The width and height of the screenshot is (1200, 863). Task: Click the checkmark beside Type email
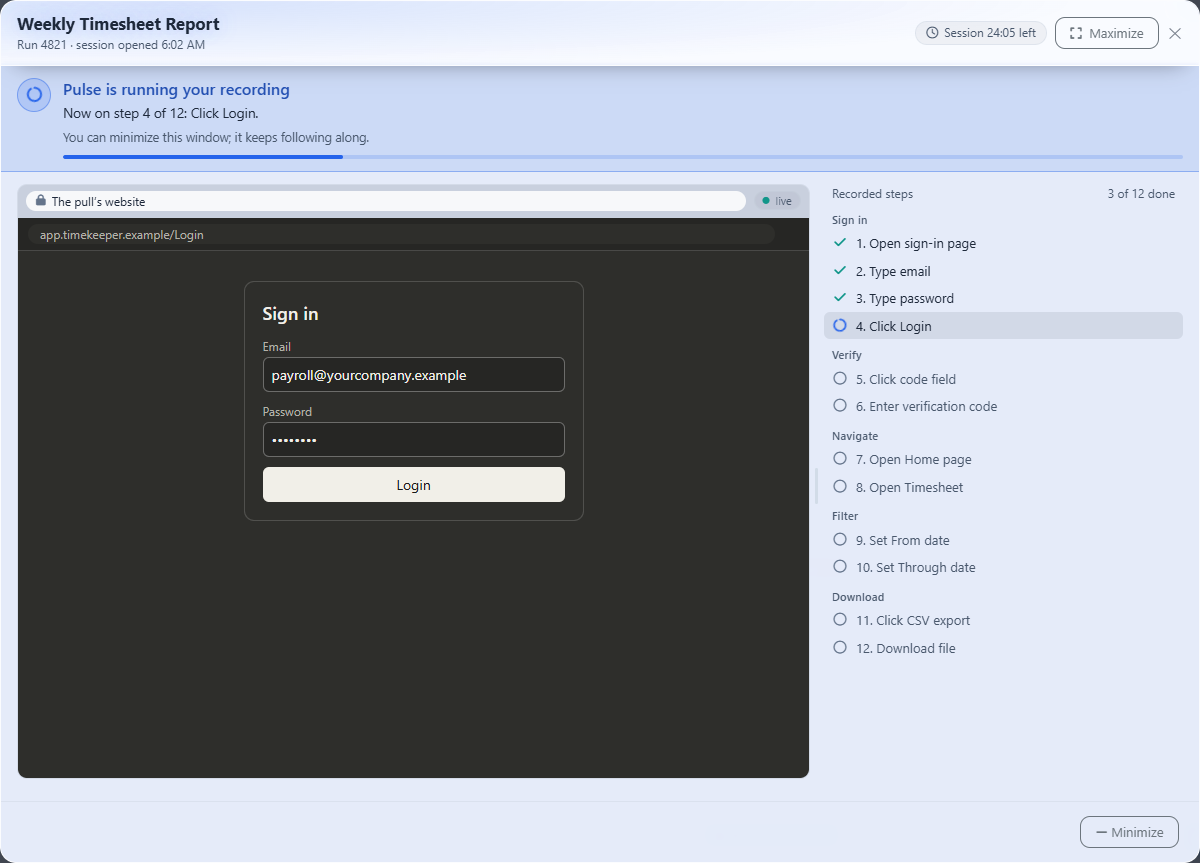(x=840, y=271)
